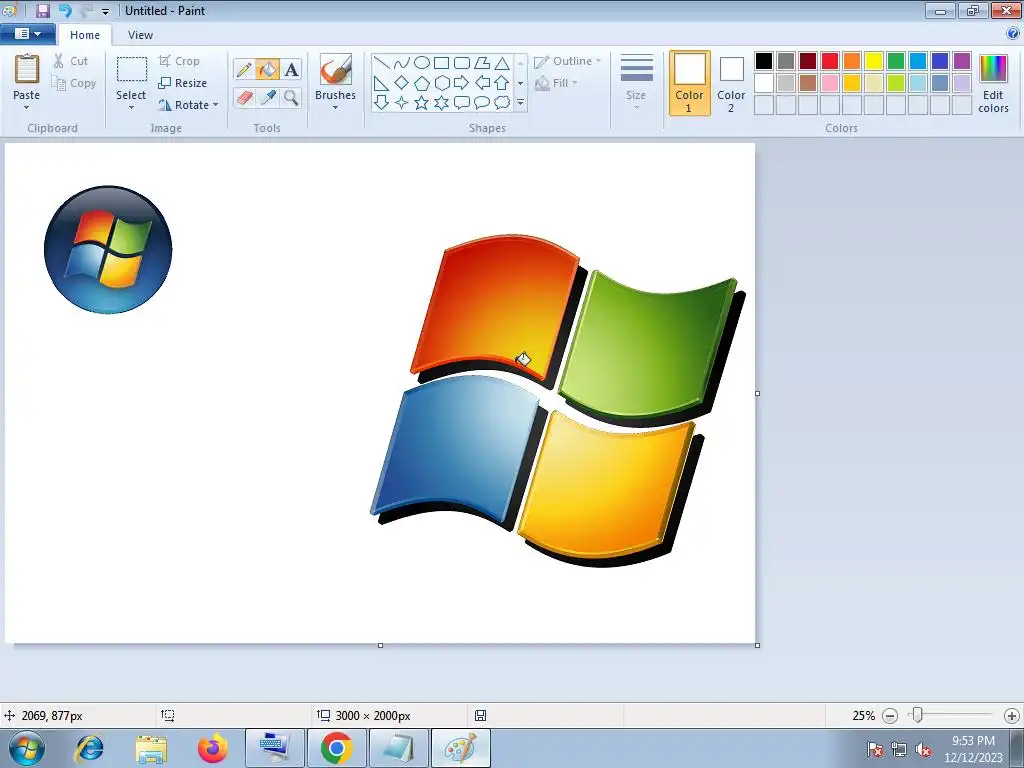Open the Rotate dropdown
The image size is (1024, 768).
[x=188, y=104]
